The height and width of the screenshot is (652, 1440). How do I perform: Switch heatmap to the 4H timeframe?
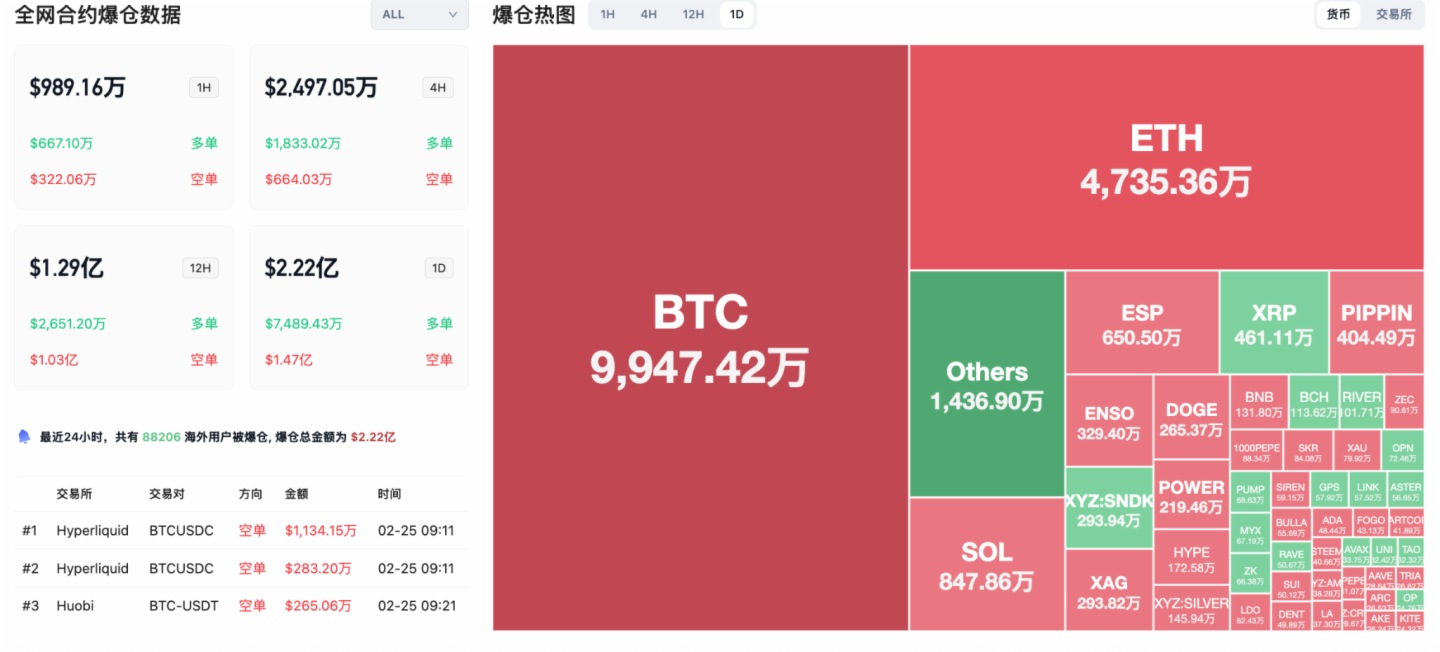click(x=648, y=14)
